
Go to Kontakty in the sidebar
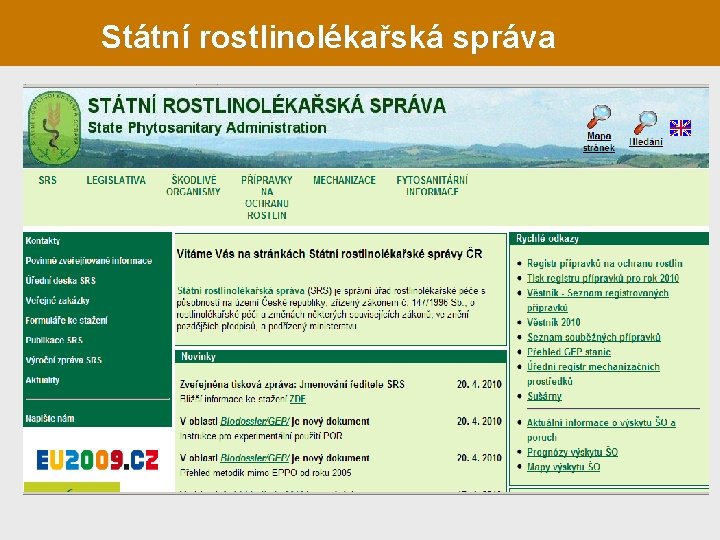43,241
